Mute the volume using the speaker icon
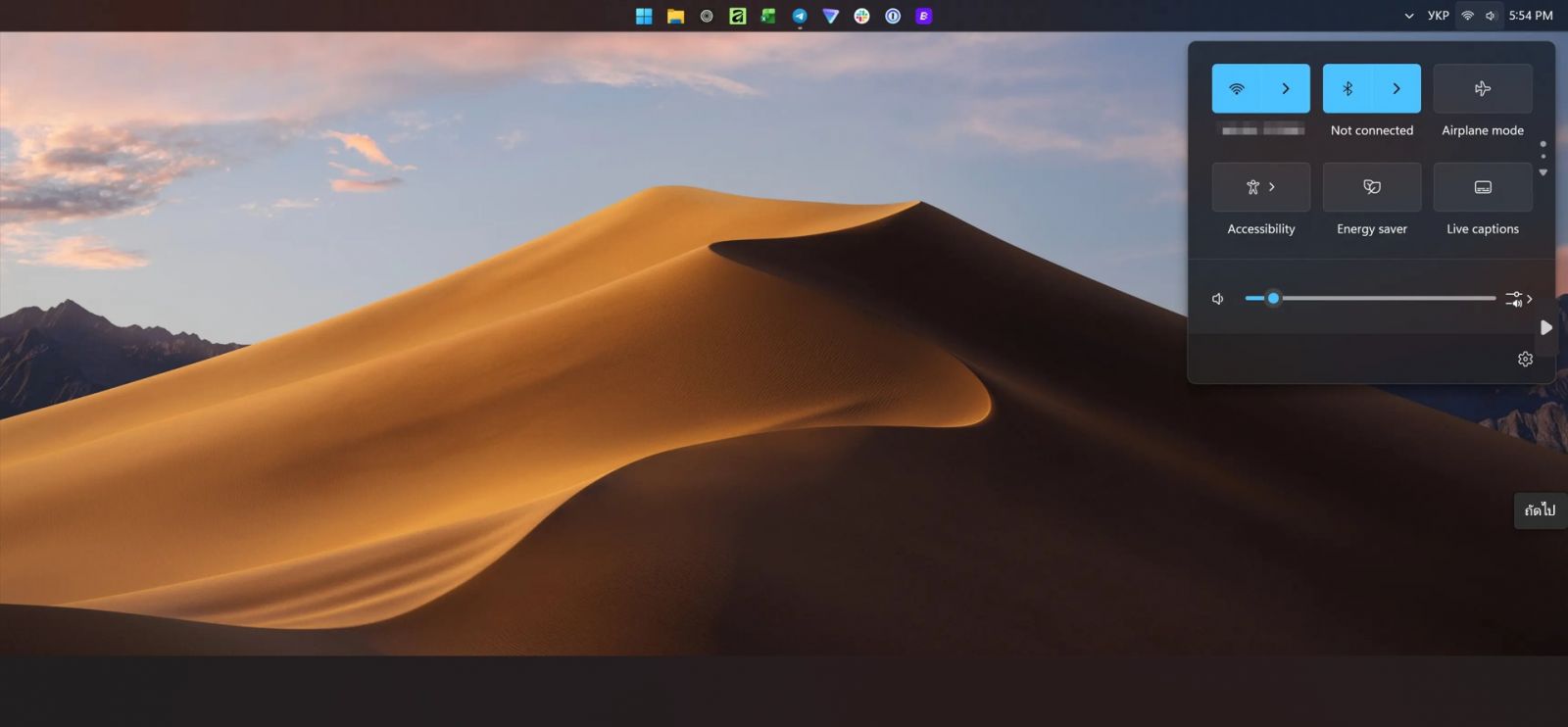Image resolution: width=1568 pixels, height=727 pixels. point(1218,299)
